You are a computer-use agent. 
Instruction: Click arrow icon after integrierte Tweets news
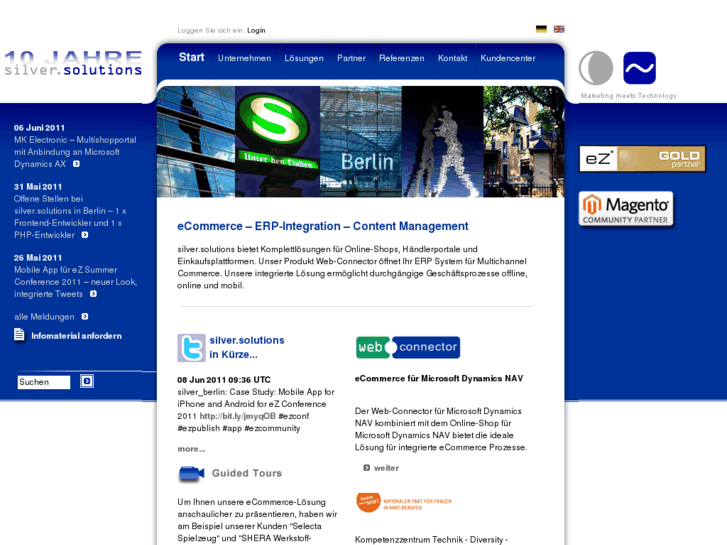(x=93, y=294)
